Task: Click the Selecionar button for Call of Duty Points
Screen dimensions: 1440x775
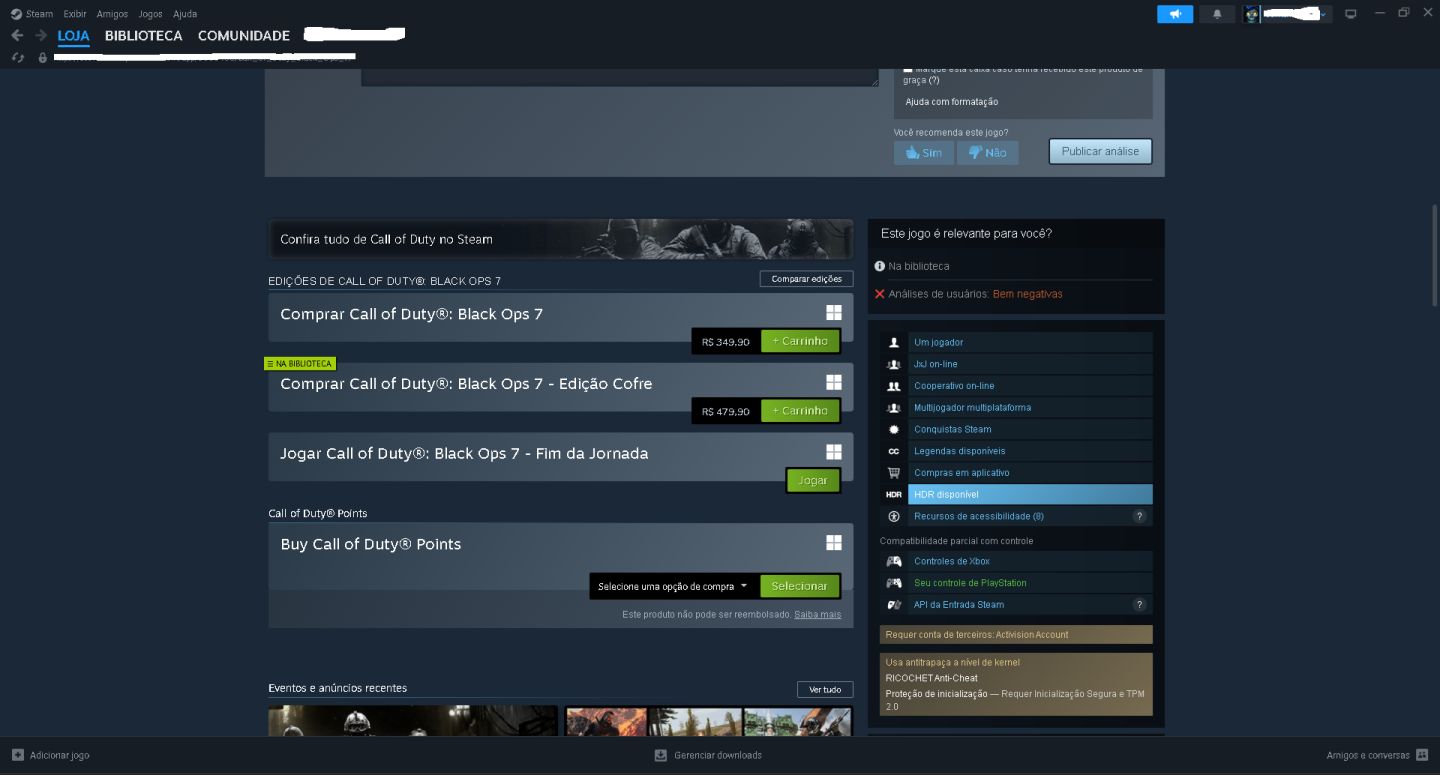Action: coord(799,586)
